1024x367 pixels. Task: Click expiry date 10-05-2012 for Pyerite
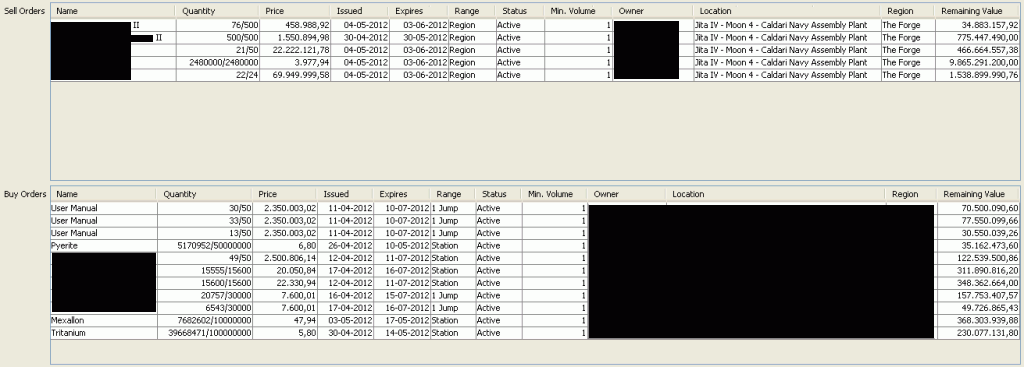408,246
